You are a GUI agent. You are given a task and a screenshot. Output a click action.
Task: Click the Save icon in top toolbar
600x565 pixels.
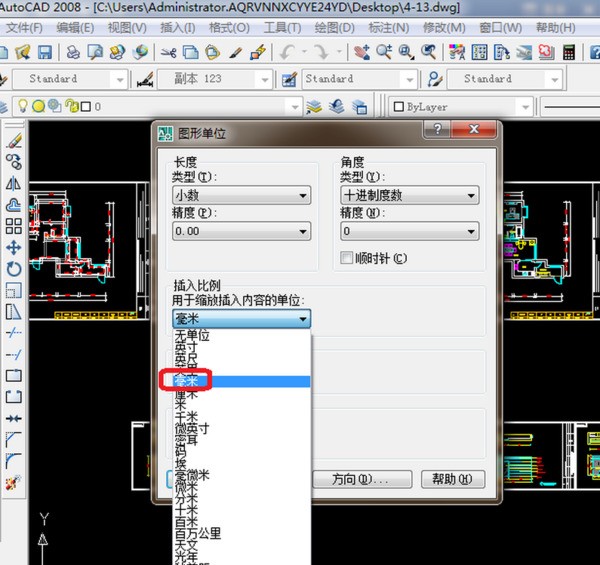(47, 52)
